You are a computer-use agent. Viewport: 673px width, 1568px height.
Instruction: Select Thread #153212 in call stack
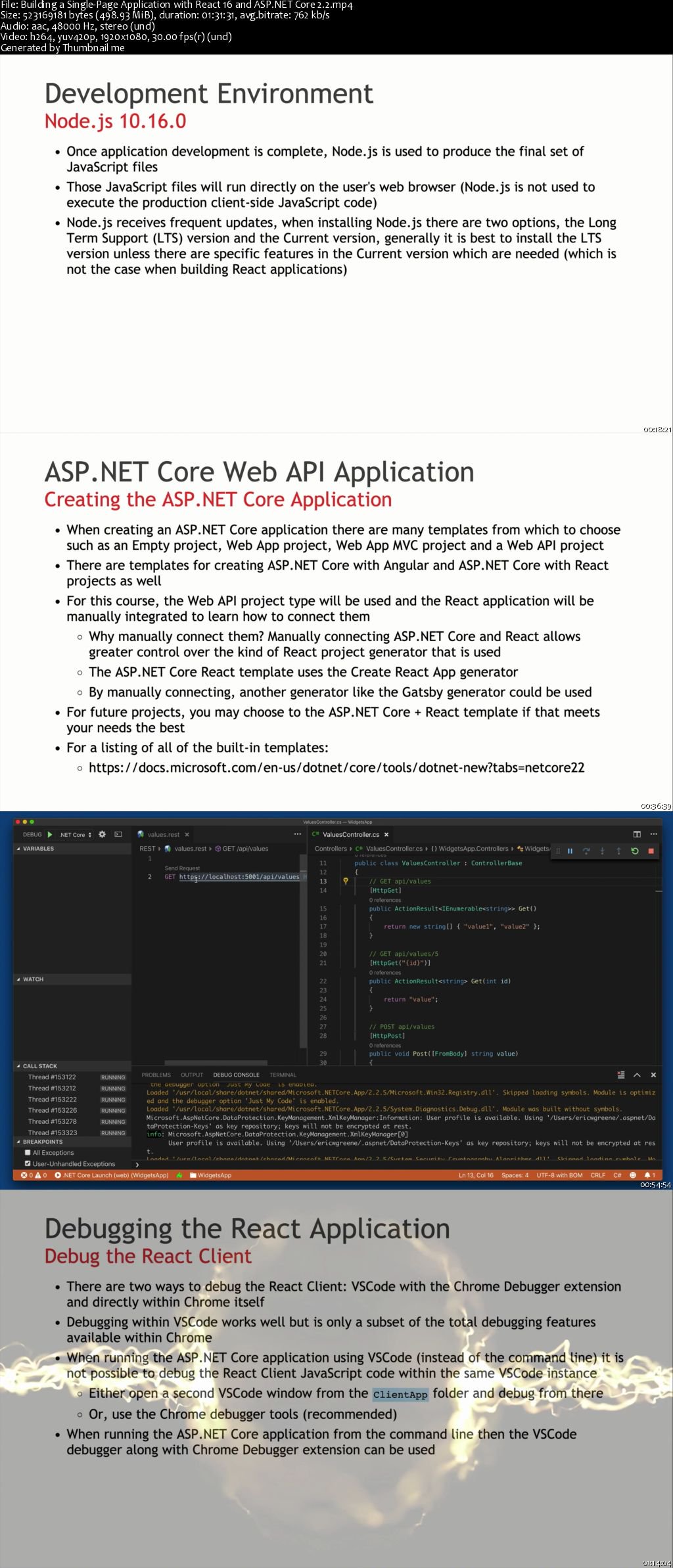tap(72, 1088)
